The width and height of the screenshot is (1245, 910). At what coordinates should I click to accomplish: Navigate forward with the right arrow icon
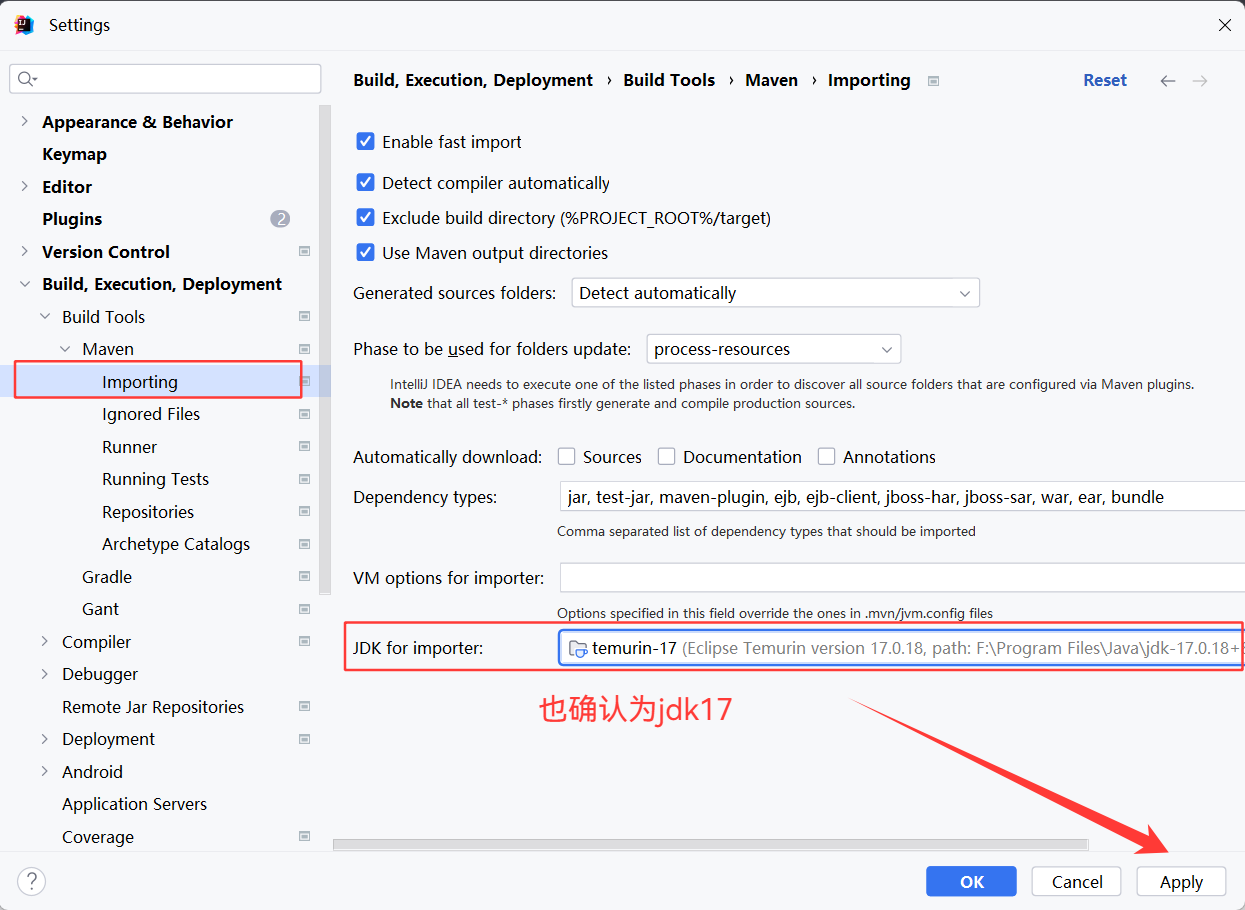1200,81
